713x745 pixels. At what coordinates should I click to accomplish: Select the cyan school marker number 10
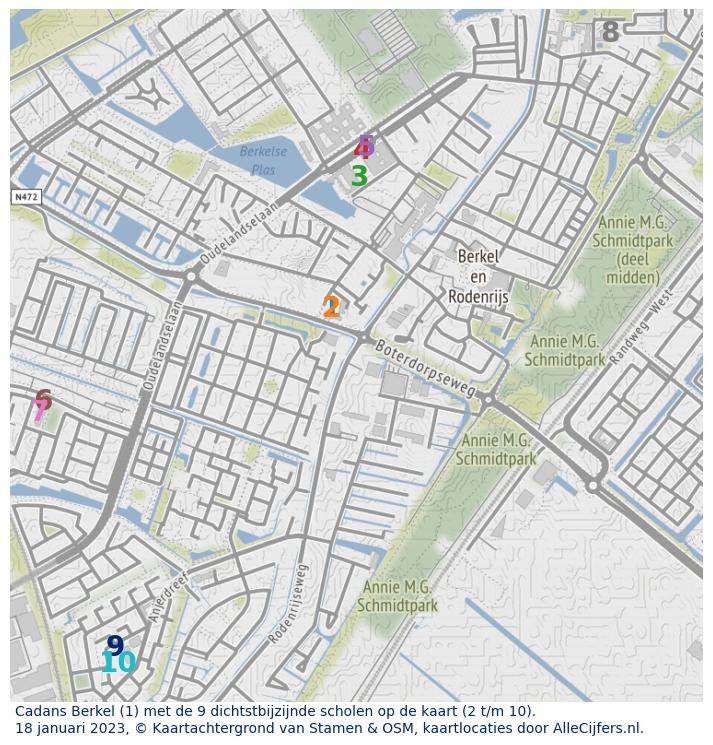(x=118, y=663)
